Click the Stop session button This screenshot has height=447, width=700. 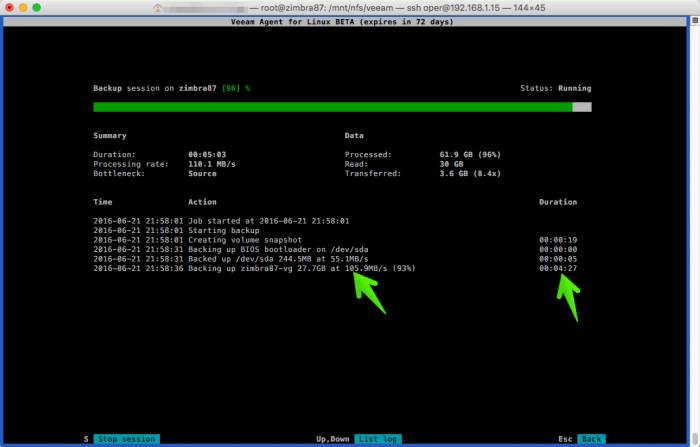(126, 439)
